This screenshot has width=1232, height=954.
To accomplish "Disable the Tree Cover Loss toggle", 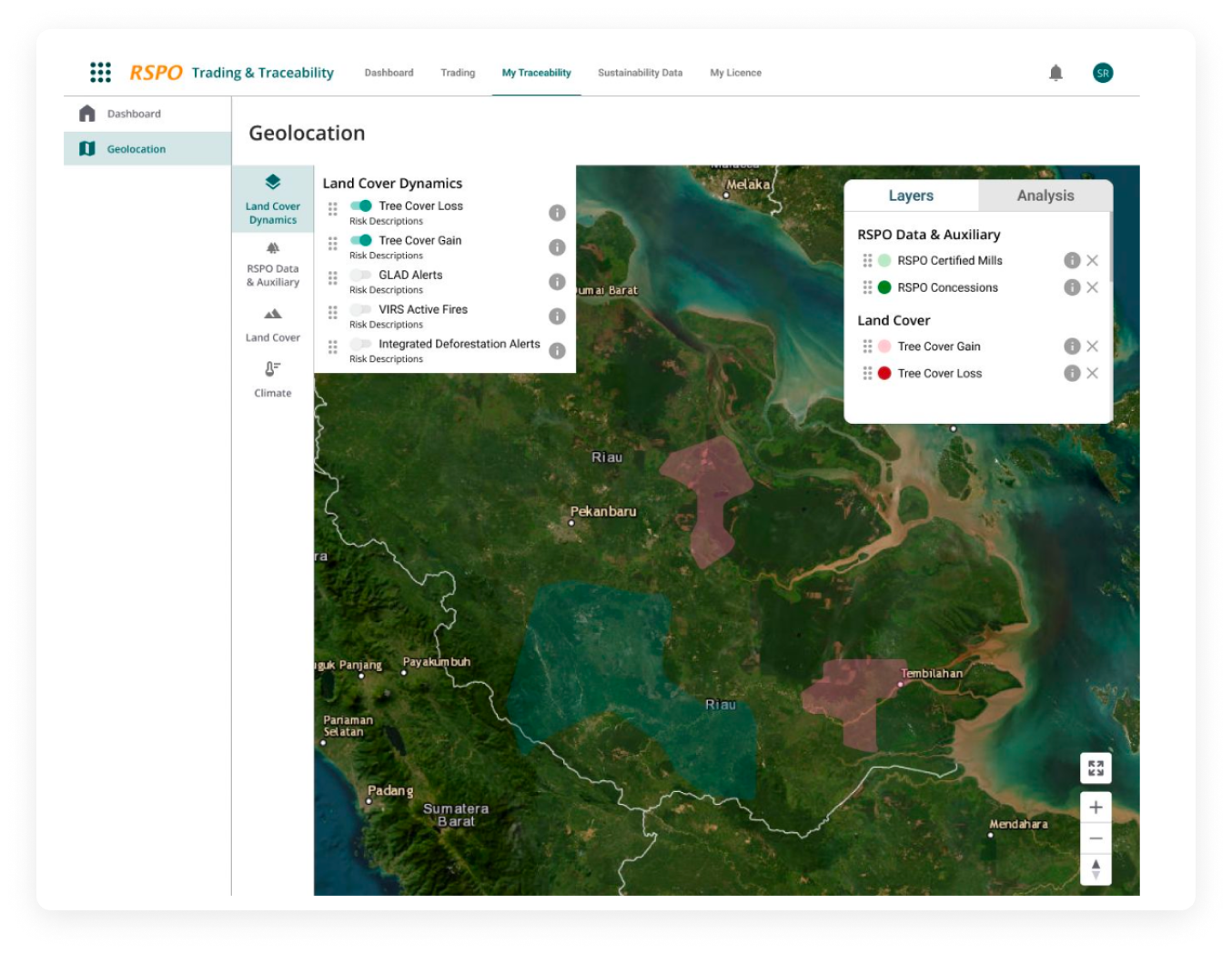I will point(361,206).
